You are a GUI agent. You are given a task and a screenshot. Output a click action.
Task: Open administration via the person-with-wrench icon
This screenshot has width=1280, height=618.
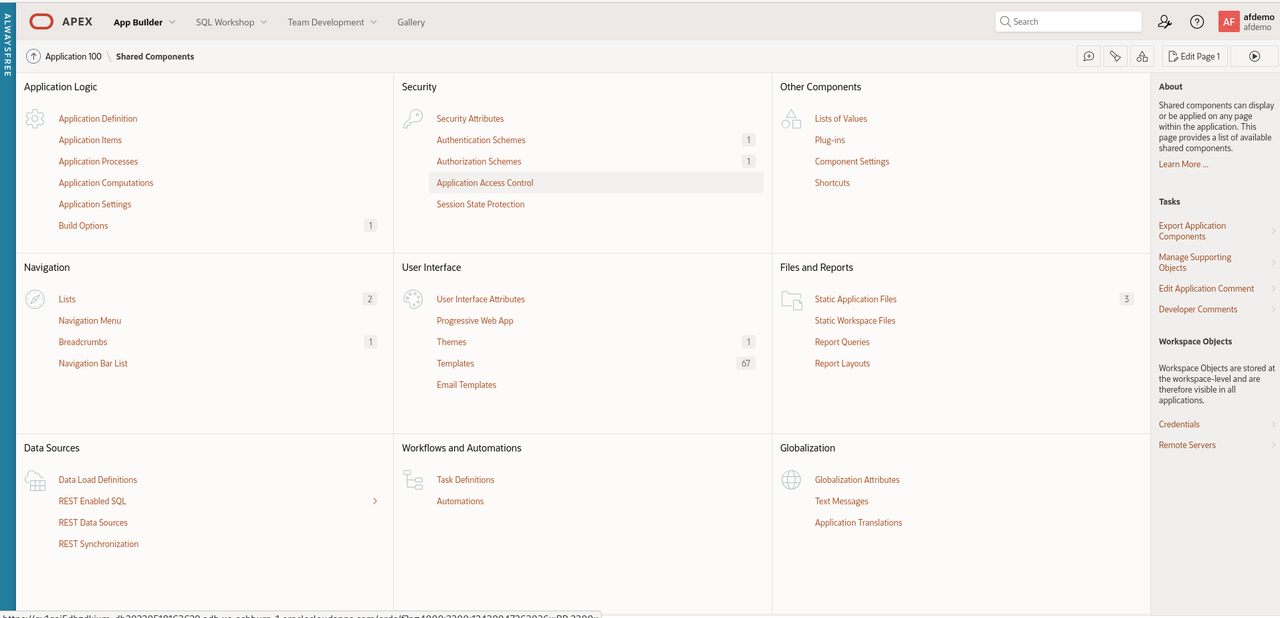[x=1164, y=21]
